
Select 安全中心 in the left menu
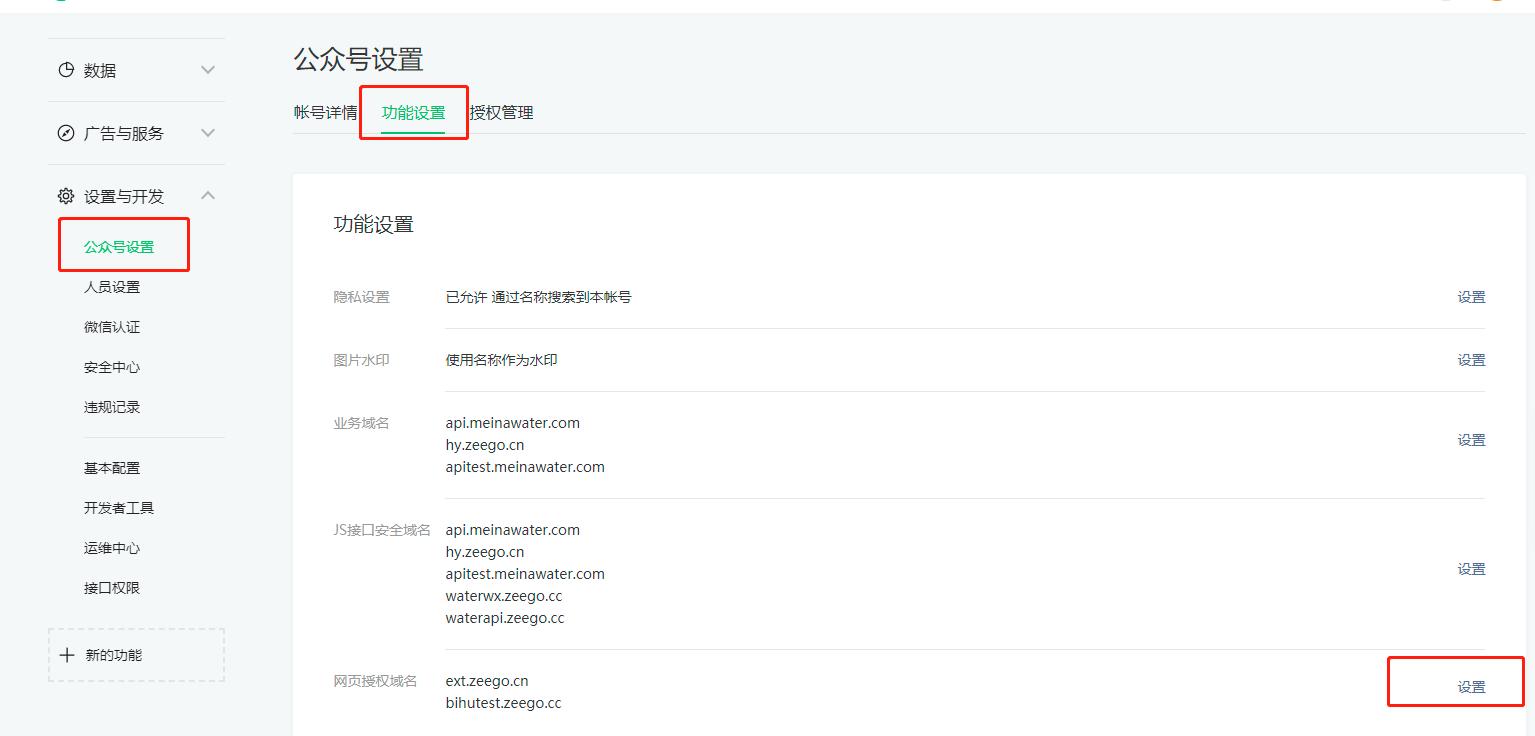[112, 367]
